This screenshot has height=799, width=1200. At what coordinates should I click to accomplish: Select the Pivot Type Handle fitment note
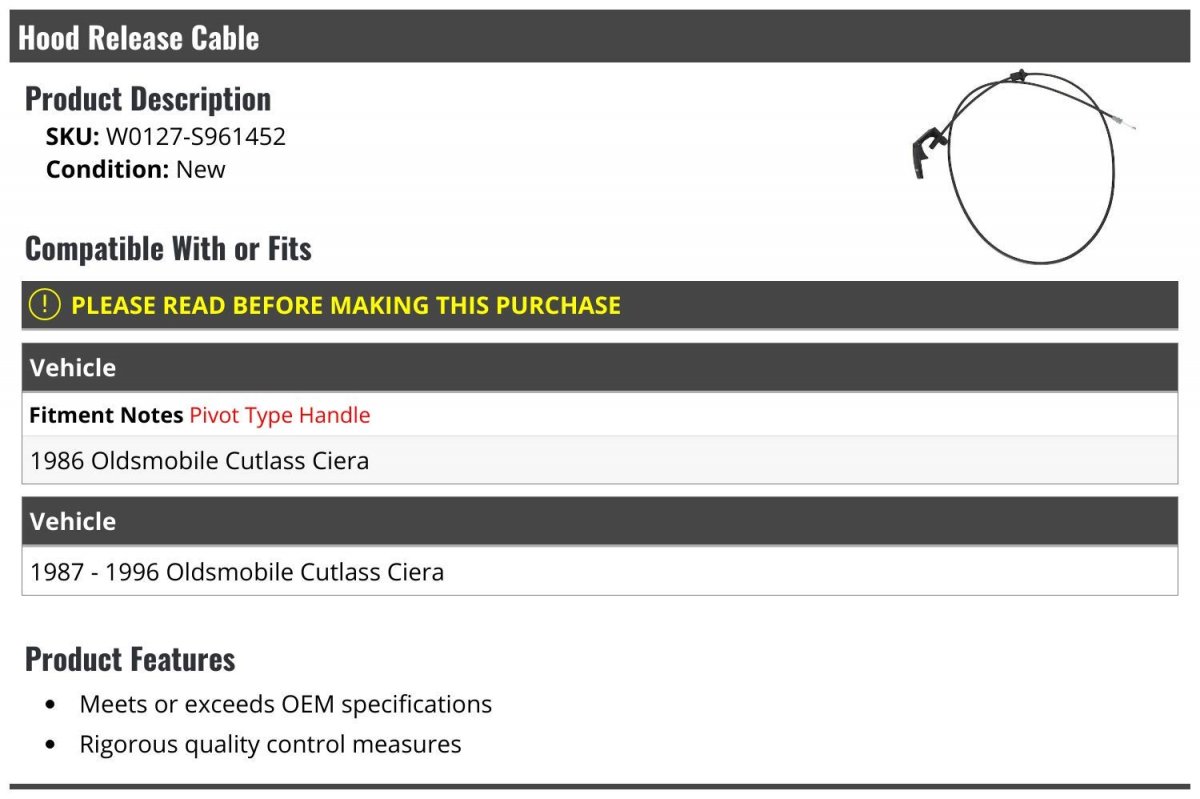tap(280, 415)
